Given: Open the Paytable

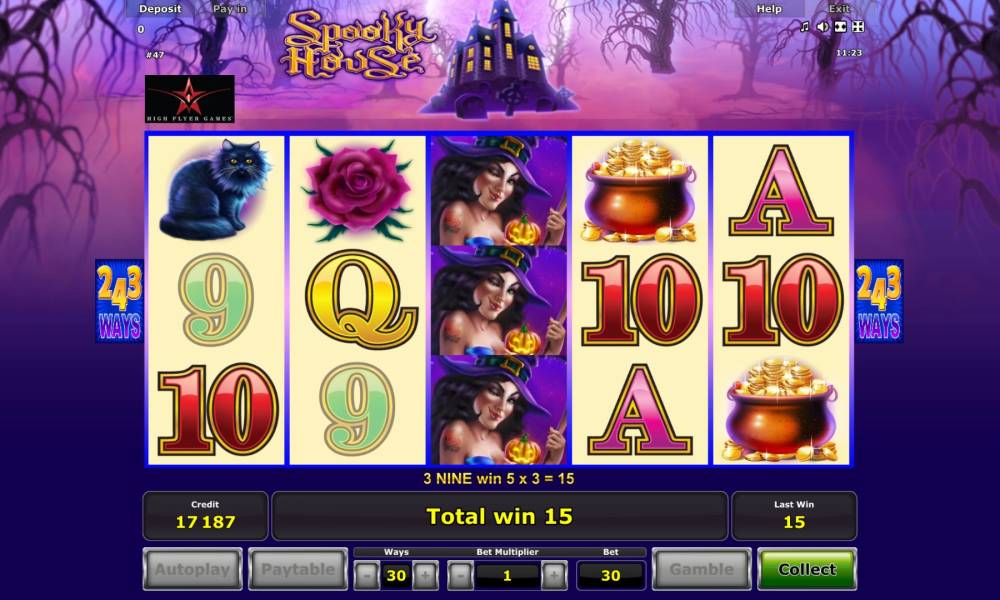Looking at the screenshot, I should point(298,569).
